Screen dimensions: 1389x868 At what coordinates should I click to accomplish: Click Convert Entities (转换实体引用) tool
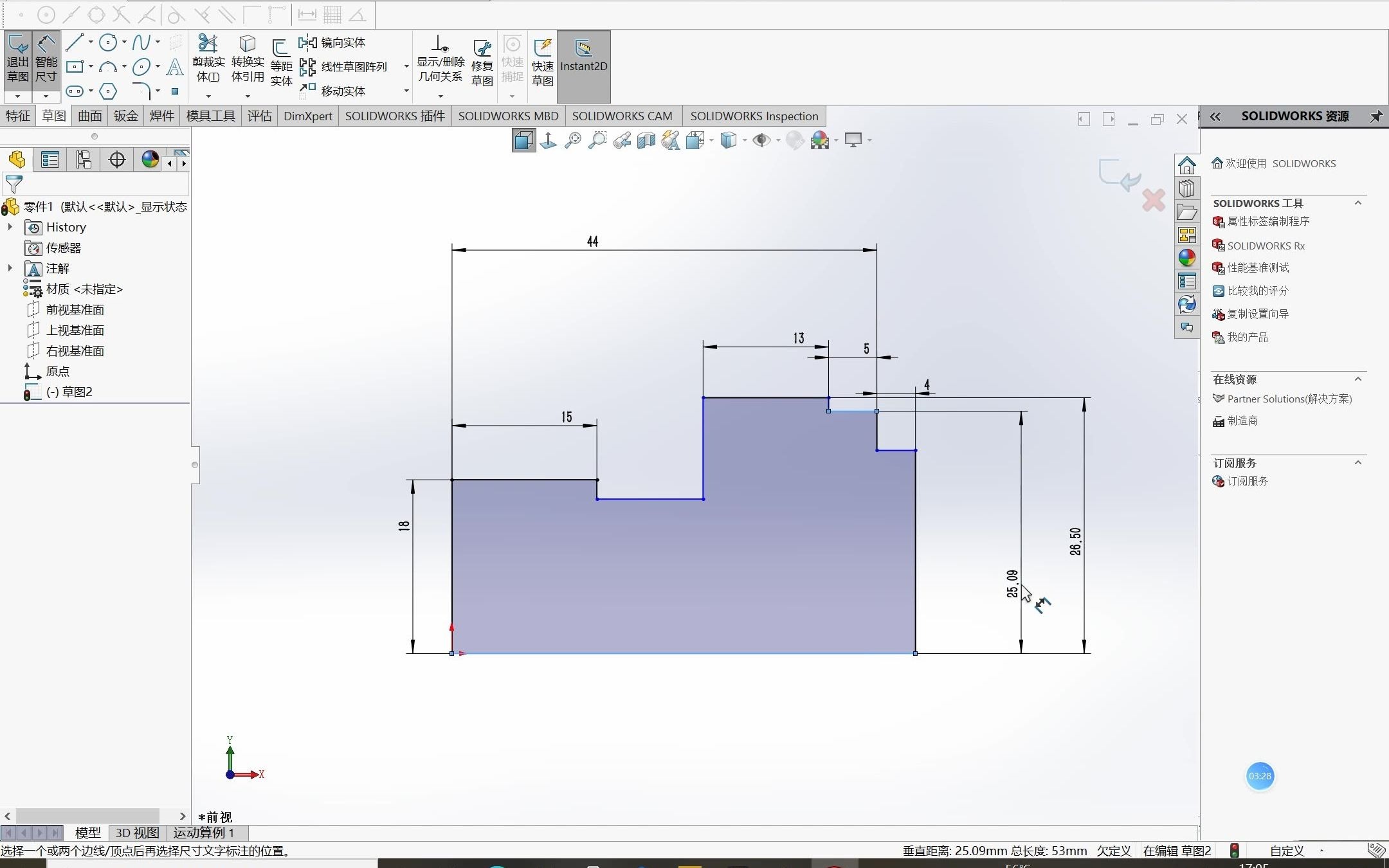[x=248, y=59]
